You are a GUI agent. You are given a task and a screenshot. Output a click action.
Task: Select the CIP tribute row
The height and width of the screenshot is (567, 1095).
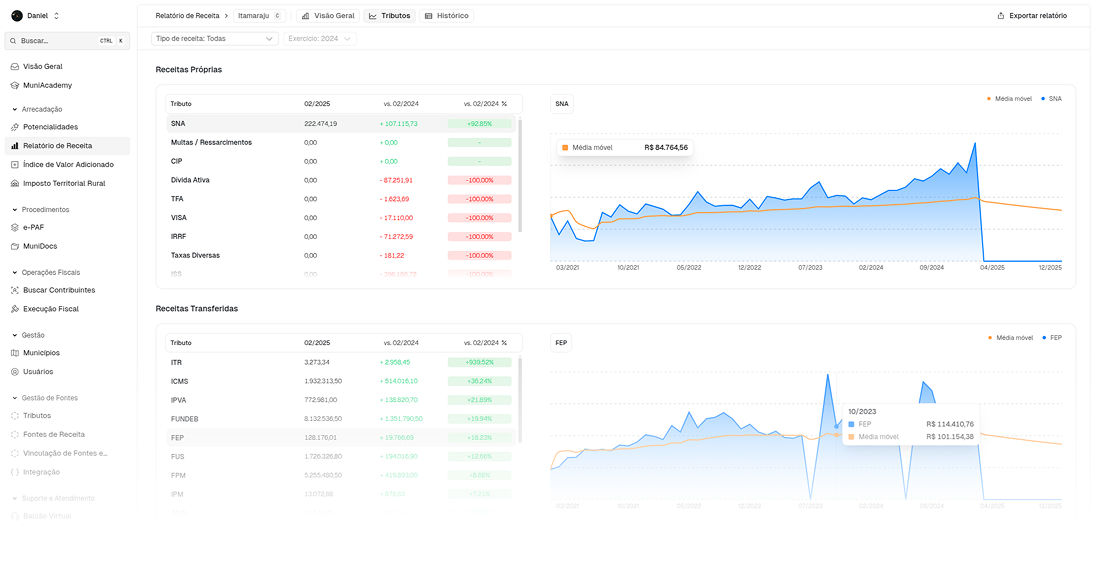click(341, 161)
